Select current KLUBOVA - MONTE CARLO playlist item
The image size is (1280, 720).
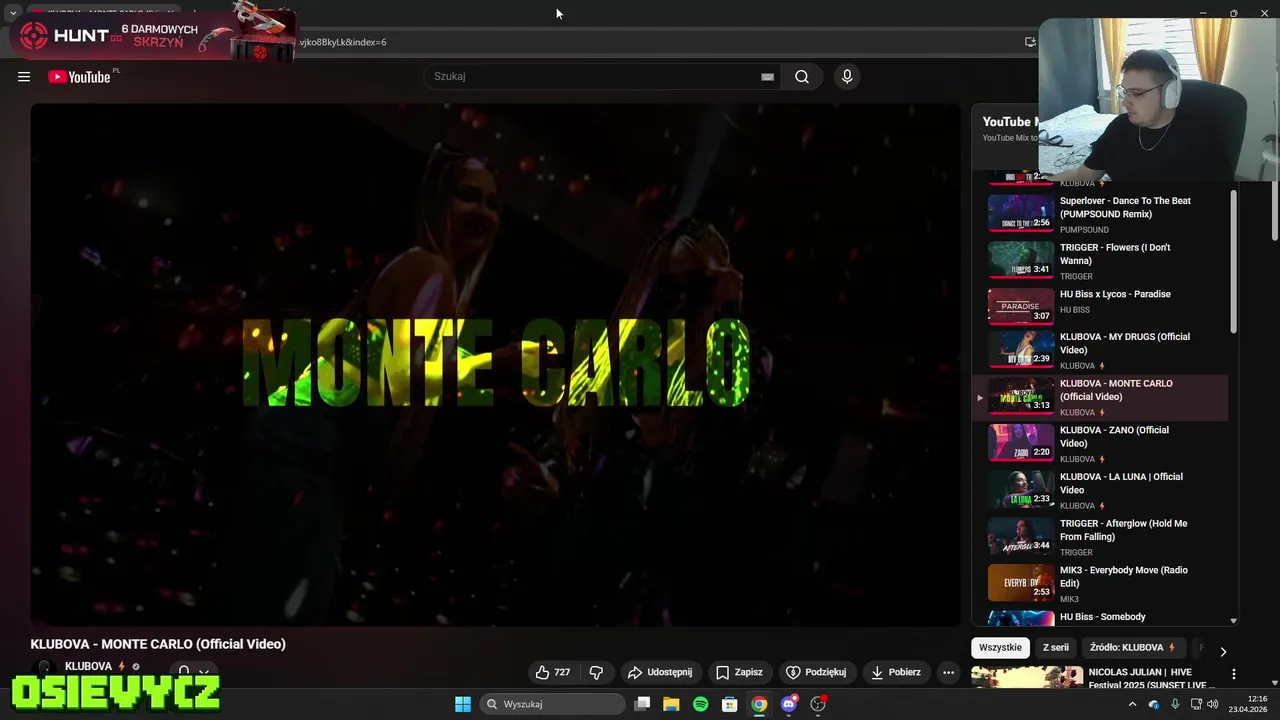tap(1100, 398)
